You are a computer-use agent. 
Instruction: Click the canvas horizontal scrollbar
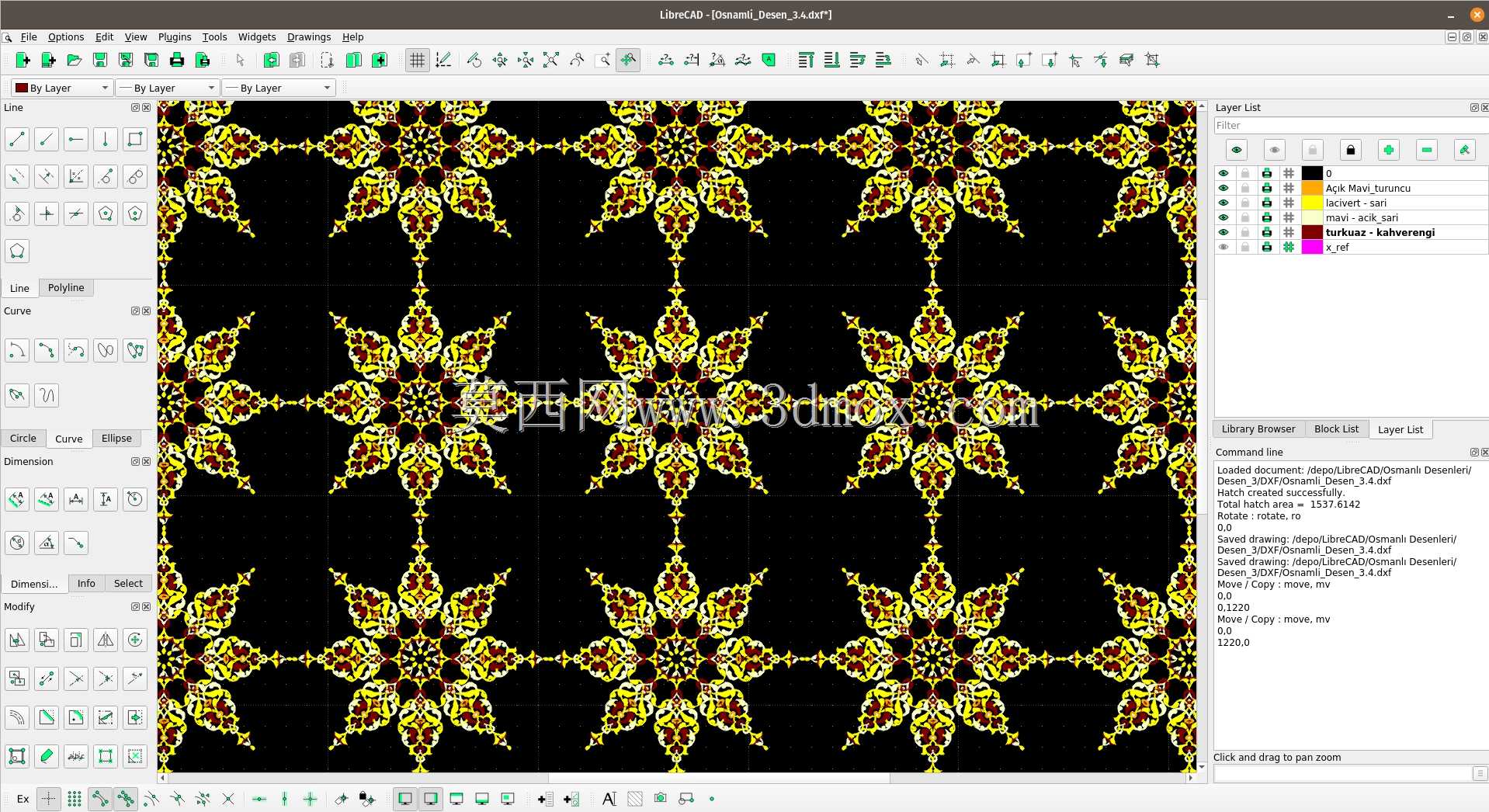[719, 777]
